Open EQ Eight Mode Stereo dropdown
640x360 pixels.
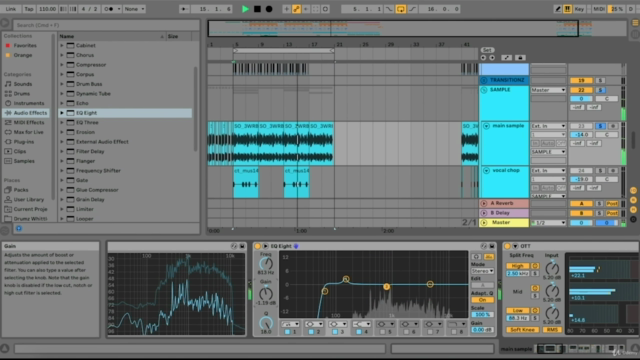(x=482, y=271)
